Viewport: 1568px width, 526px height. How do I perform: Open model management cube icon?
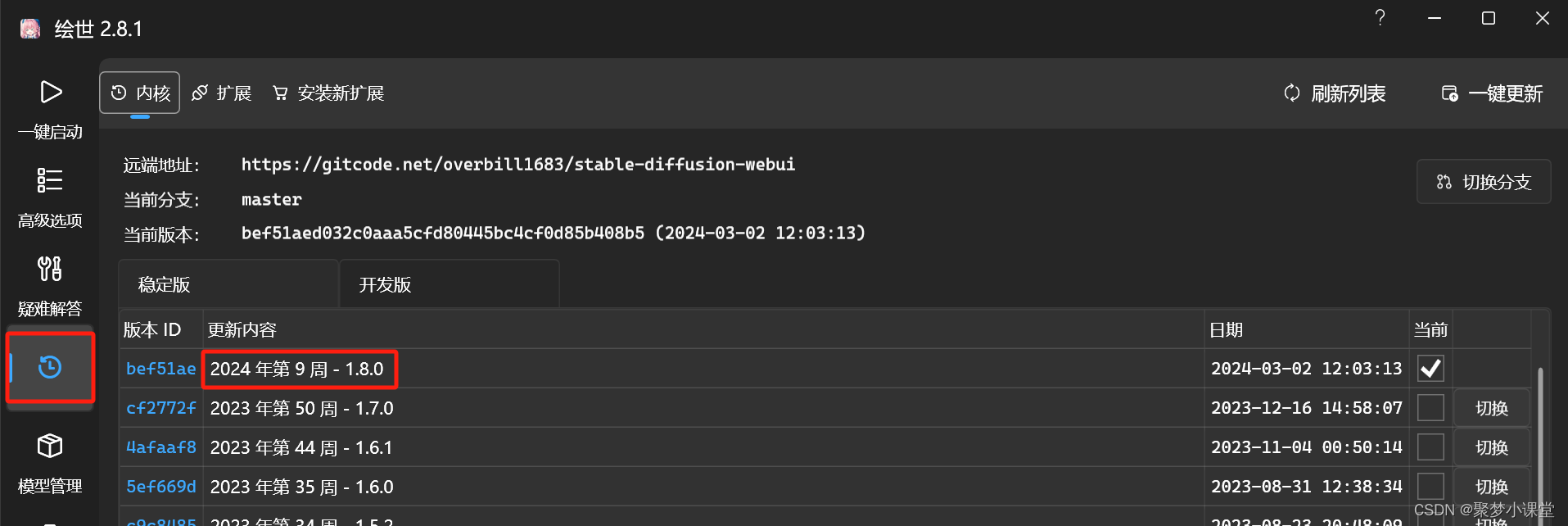[x=50, y=446]
